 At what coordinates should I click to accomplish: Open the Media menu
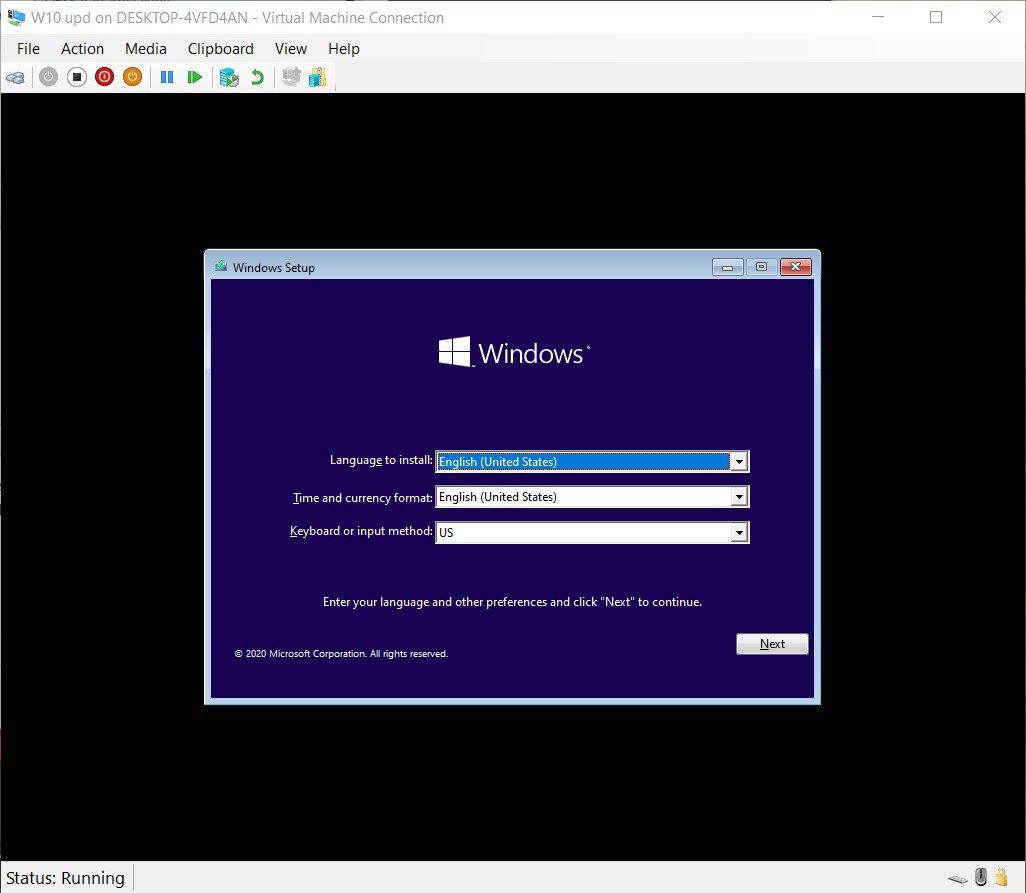145,49
